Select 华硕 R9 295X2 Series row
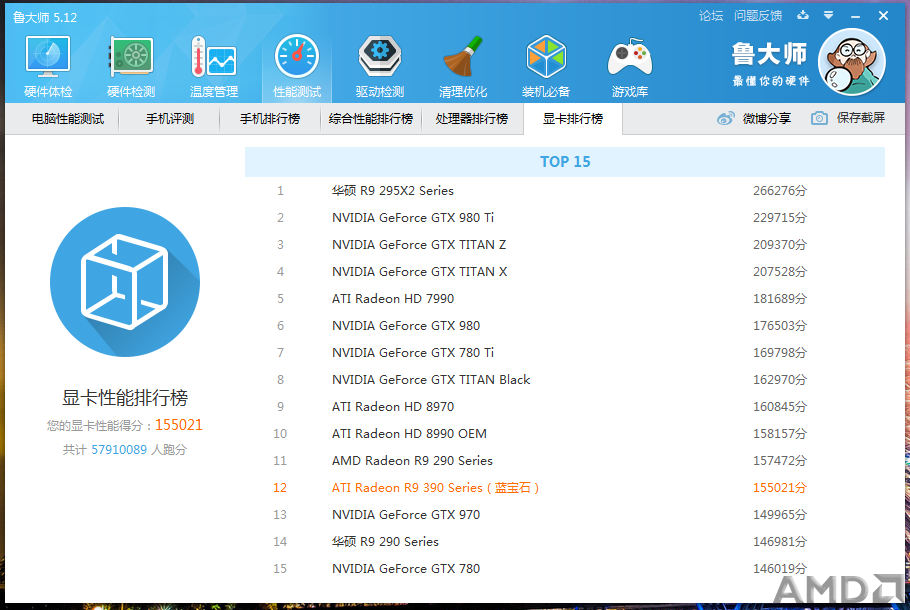 pos(565,190)
